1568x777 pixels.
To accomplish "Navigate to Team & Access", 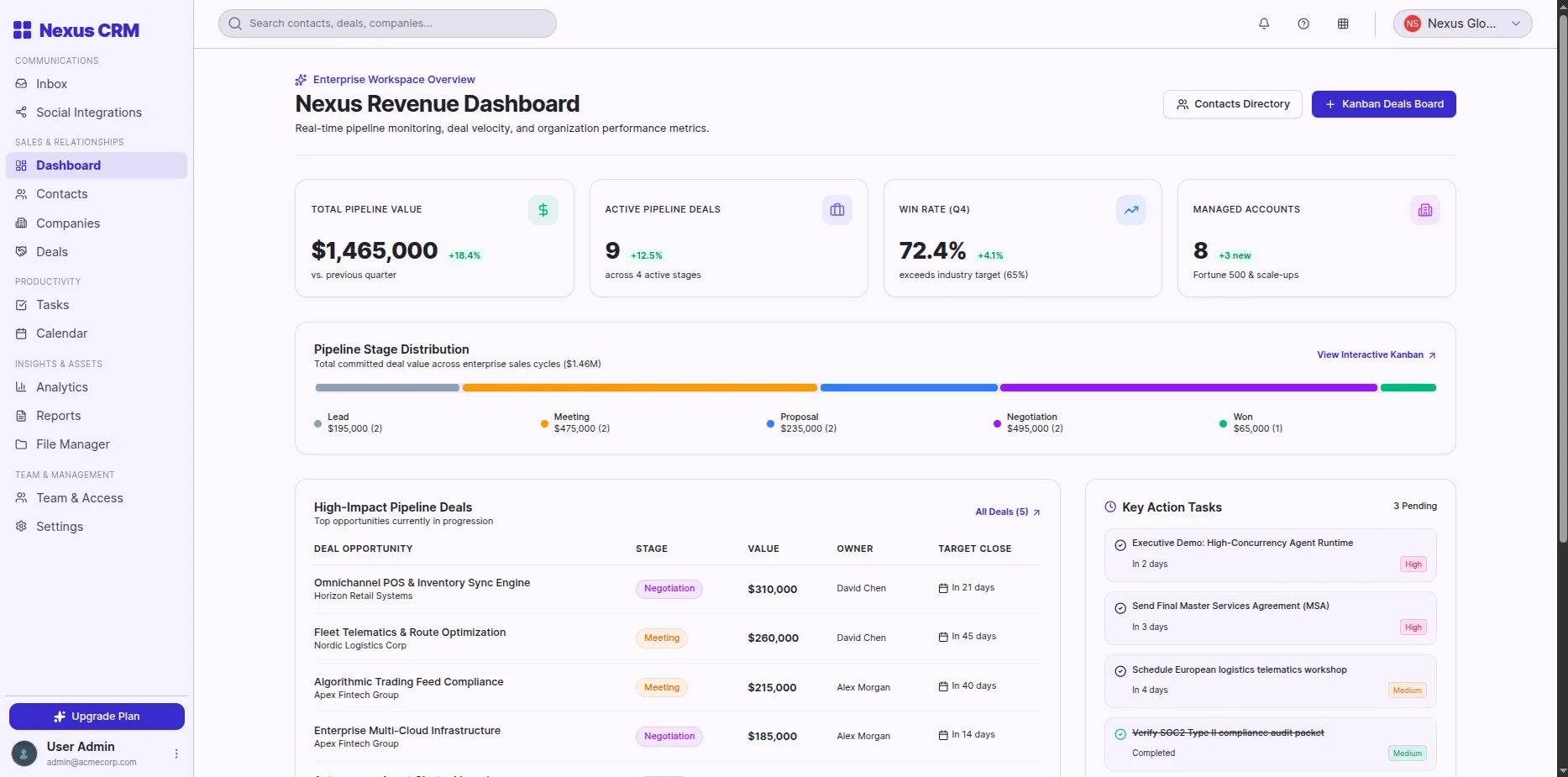I will pos(97,498).
